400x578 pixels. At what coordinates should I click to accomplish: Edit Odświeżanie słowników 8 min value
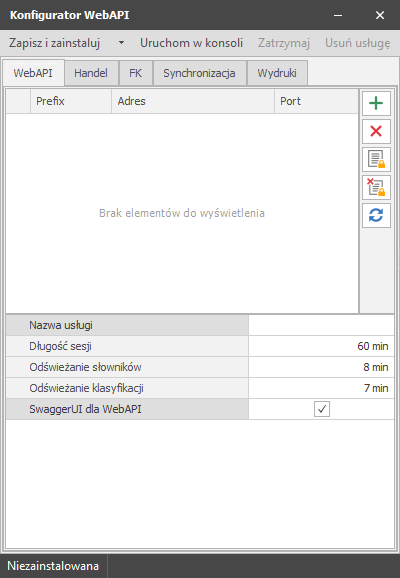321,367
